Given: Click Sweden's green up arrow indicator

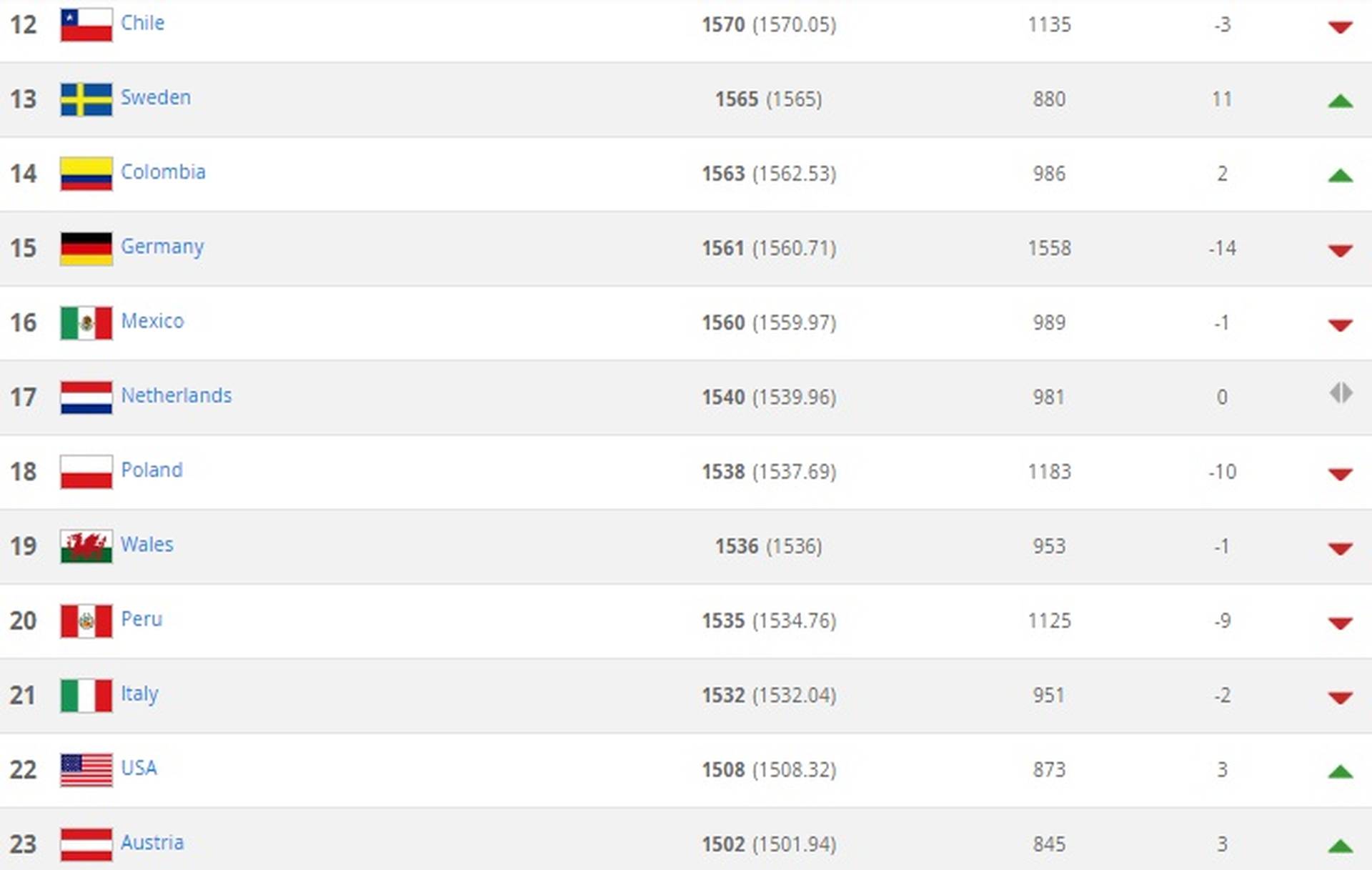Looking at the screenshot, I should click(1341, 101).
